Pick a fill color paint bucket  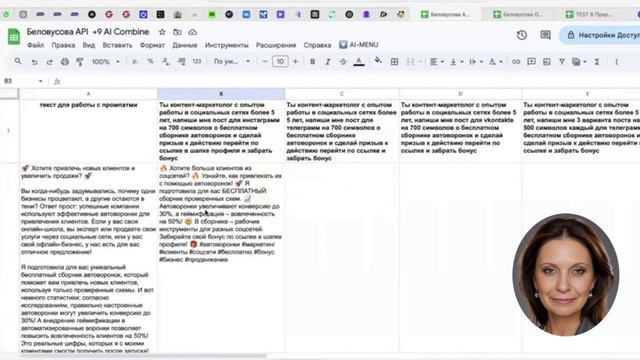[378, 61]
